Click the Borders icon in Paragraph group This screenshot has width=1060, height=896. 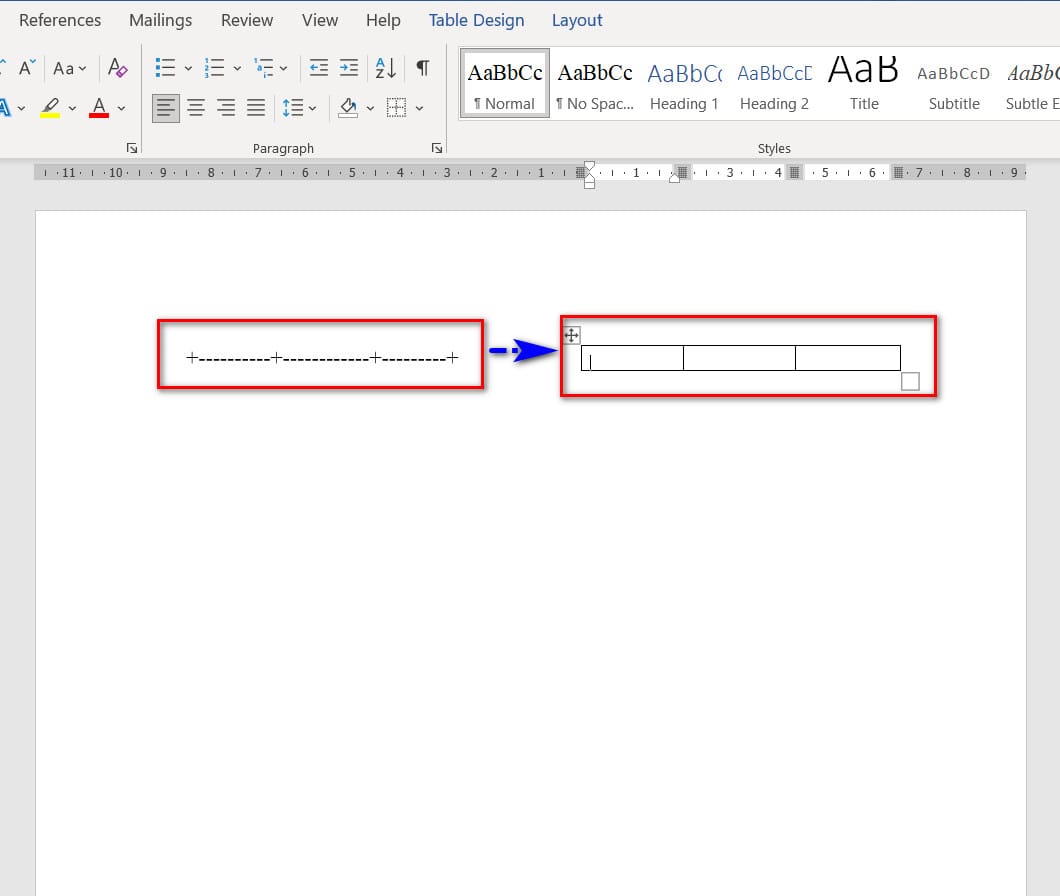pos(397,107)
